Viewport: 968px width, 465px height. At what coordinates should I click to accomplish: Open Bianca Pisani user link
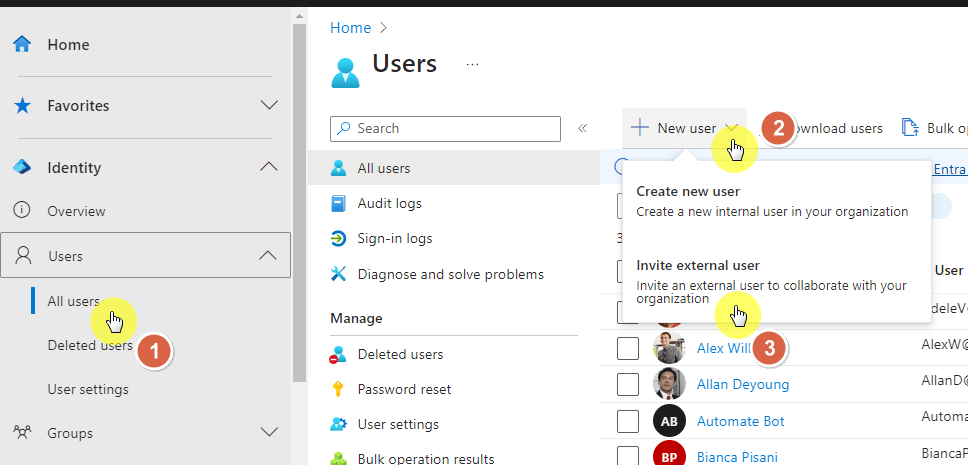click(x=737, y=457)
